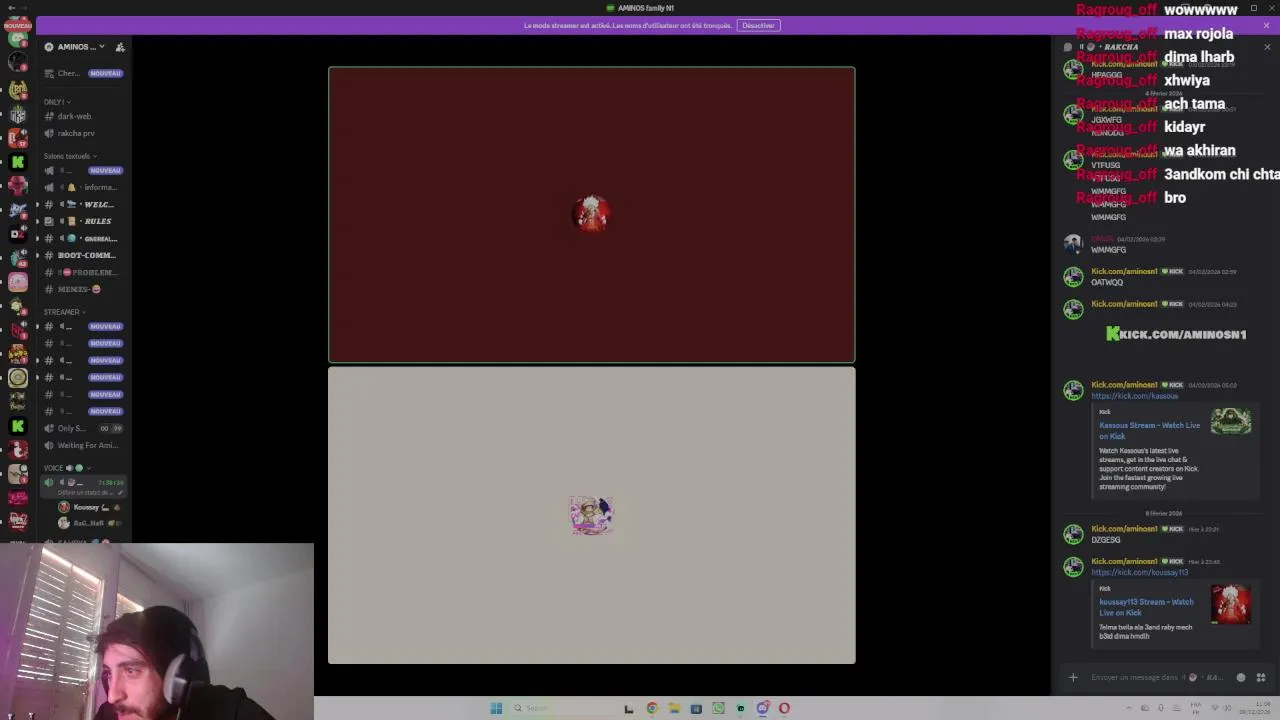Open the WELC... channel
This screenshot has width=1280, height=720.
tap(85, 204)
